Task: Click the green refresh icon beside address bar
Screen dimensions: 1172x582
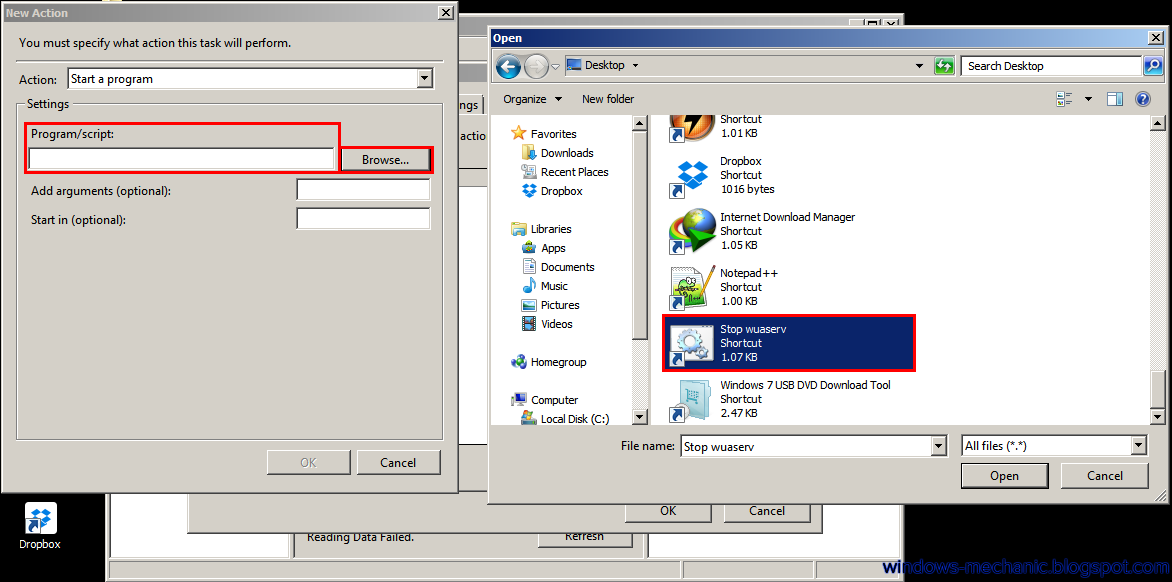Action: tap(944, 66)
